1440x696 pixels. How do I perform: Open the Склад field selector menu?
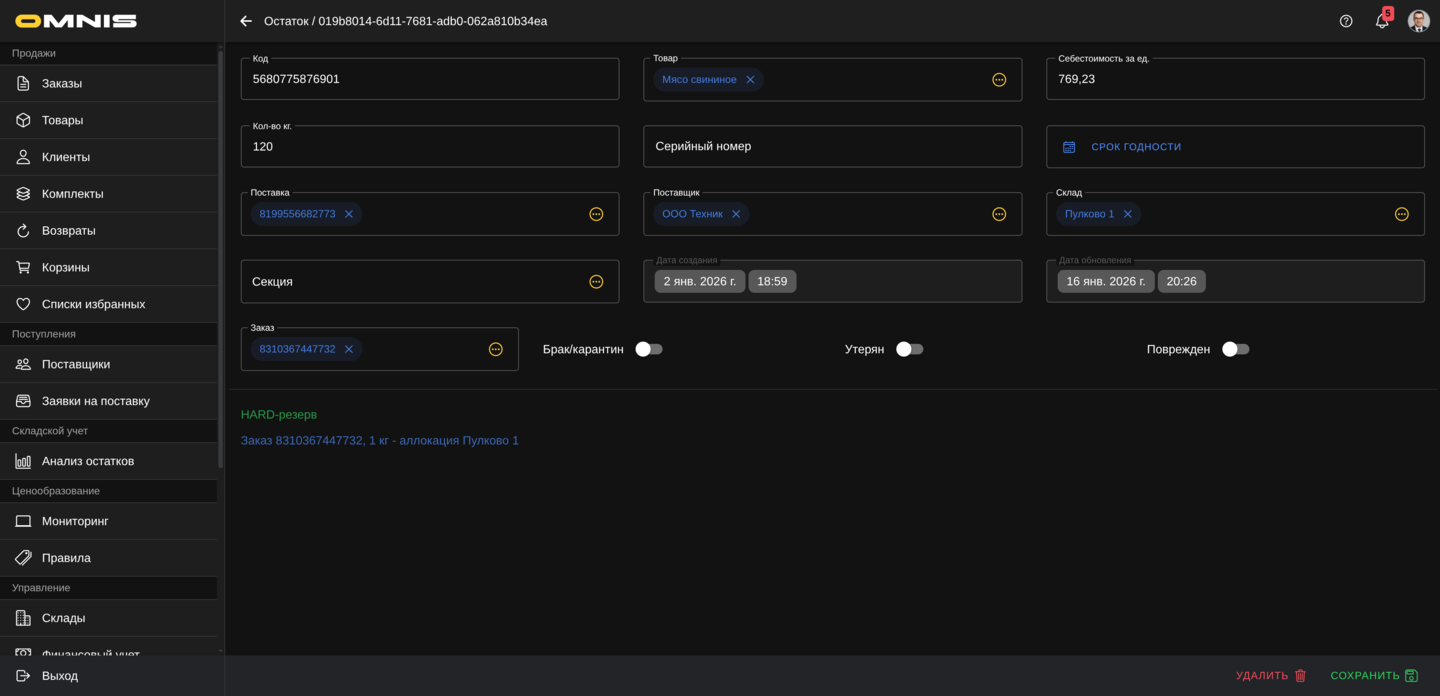click(1402, 214)
